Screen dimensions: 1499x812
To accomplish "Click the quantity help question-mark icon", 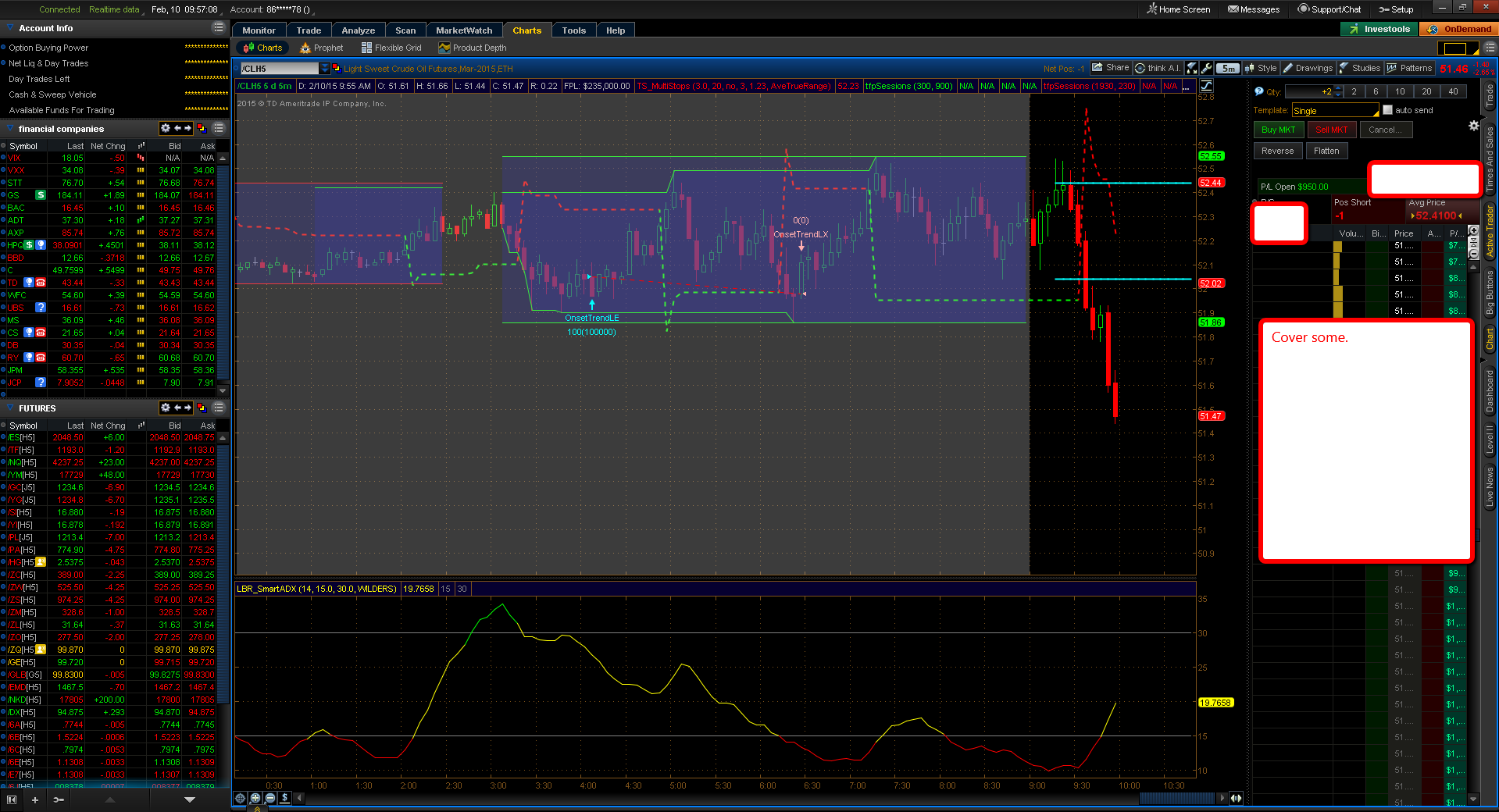I will pos(1259,91).
